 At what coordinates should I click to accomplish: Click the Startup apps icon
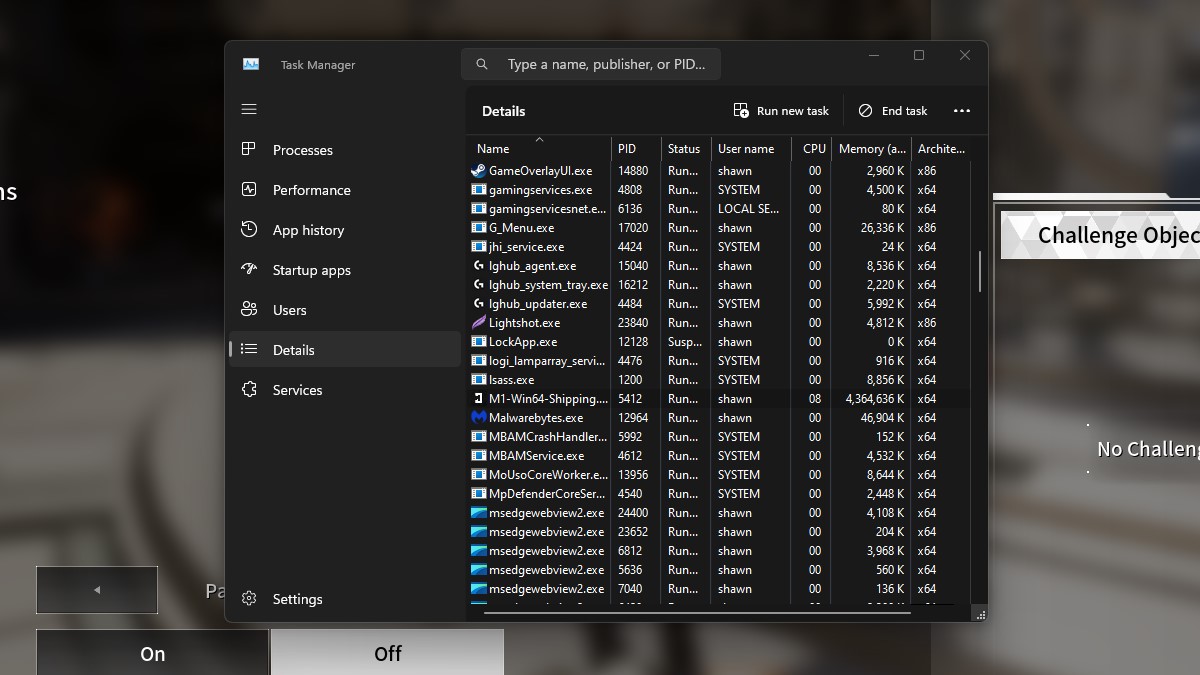coord(249,270)
